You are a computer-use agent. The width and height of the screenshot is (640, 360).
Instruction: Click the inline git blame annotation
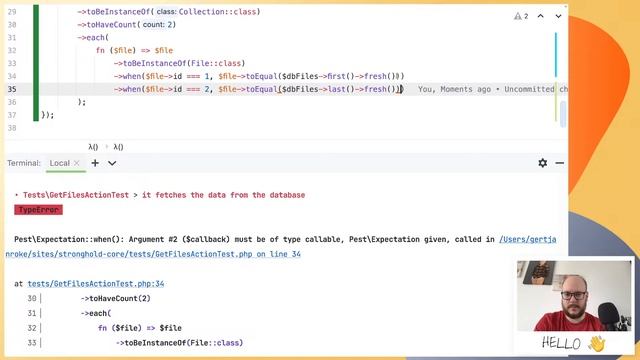click(493, 89)
